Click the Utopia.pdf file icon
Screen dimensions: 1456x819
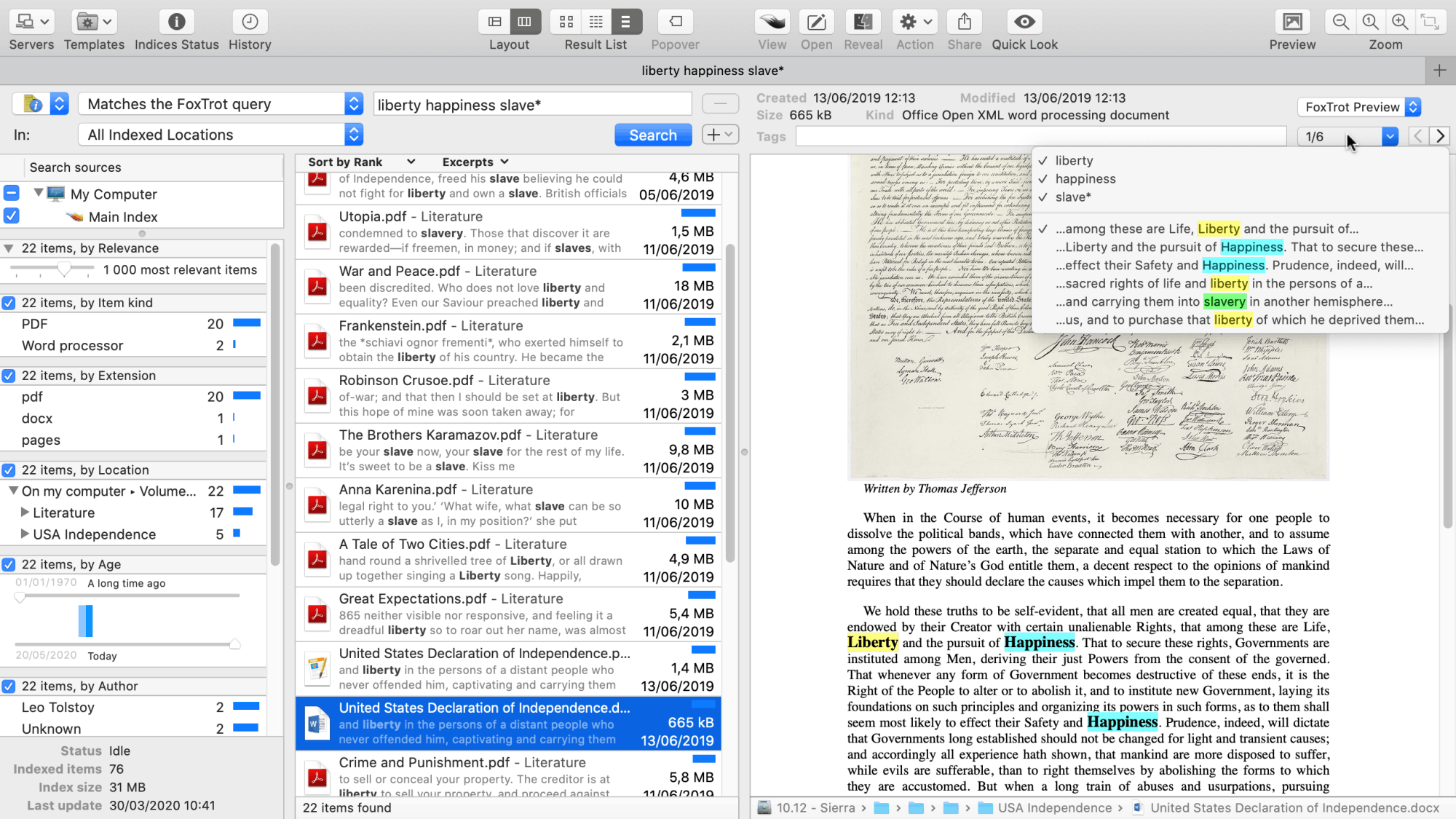[x=317, y=232]
